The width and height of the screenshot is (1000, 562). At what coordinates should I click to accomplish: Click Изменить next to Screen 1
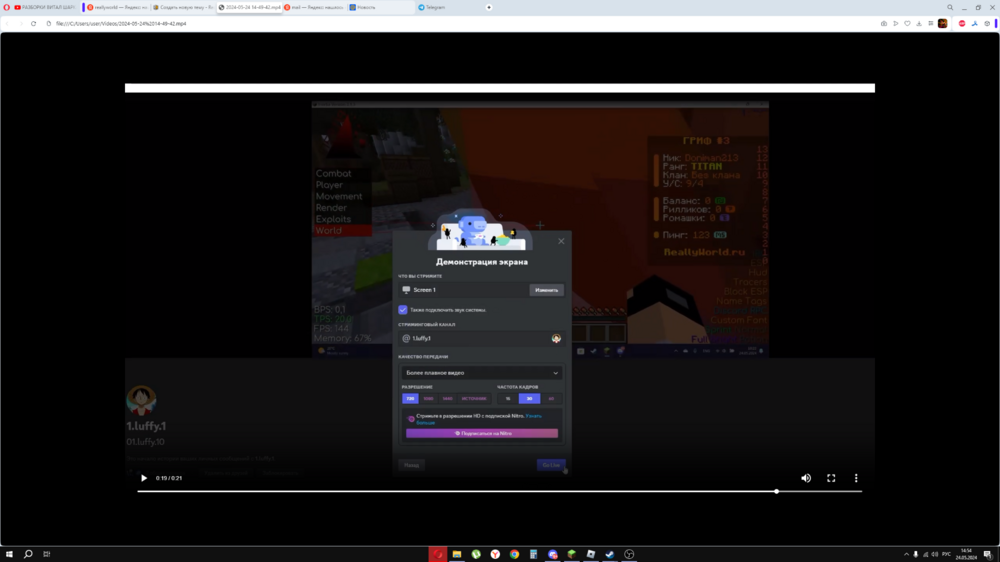coord(547,290)
